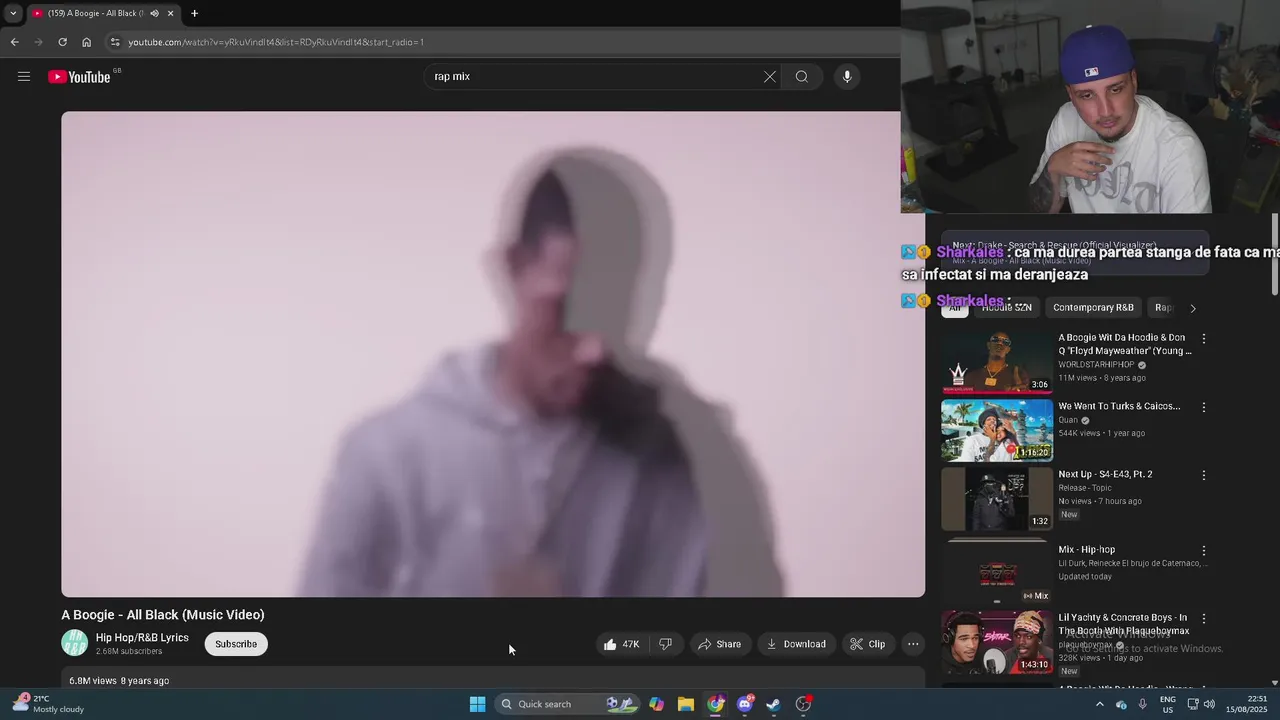Open the YouTube hamburger guide menu
The image size is (1280, 720).
24,77
